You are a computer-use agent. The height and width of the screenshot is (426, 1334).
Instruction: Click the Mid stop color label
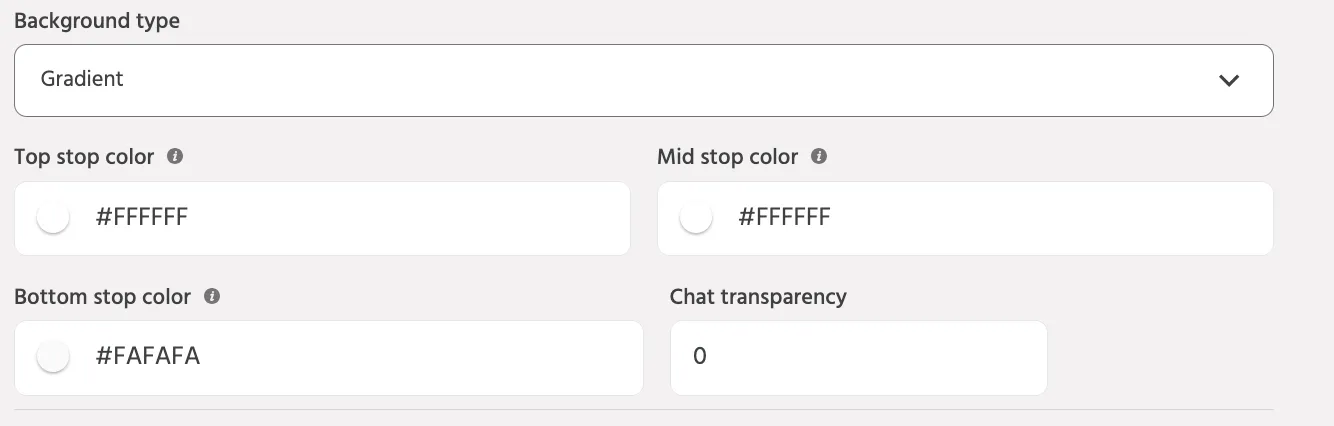(x=728, y=157)
